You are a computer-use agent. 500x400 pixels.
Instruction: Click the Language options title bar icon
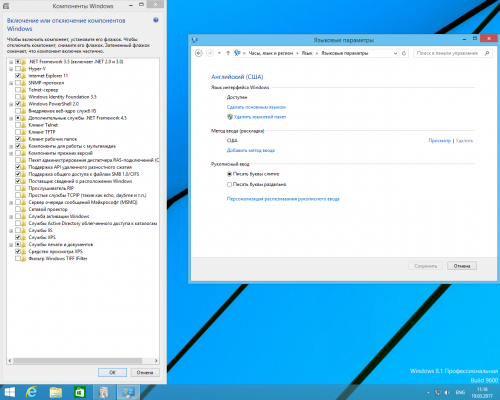point(195,40)
